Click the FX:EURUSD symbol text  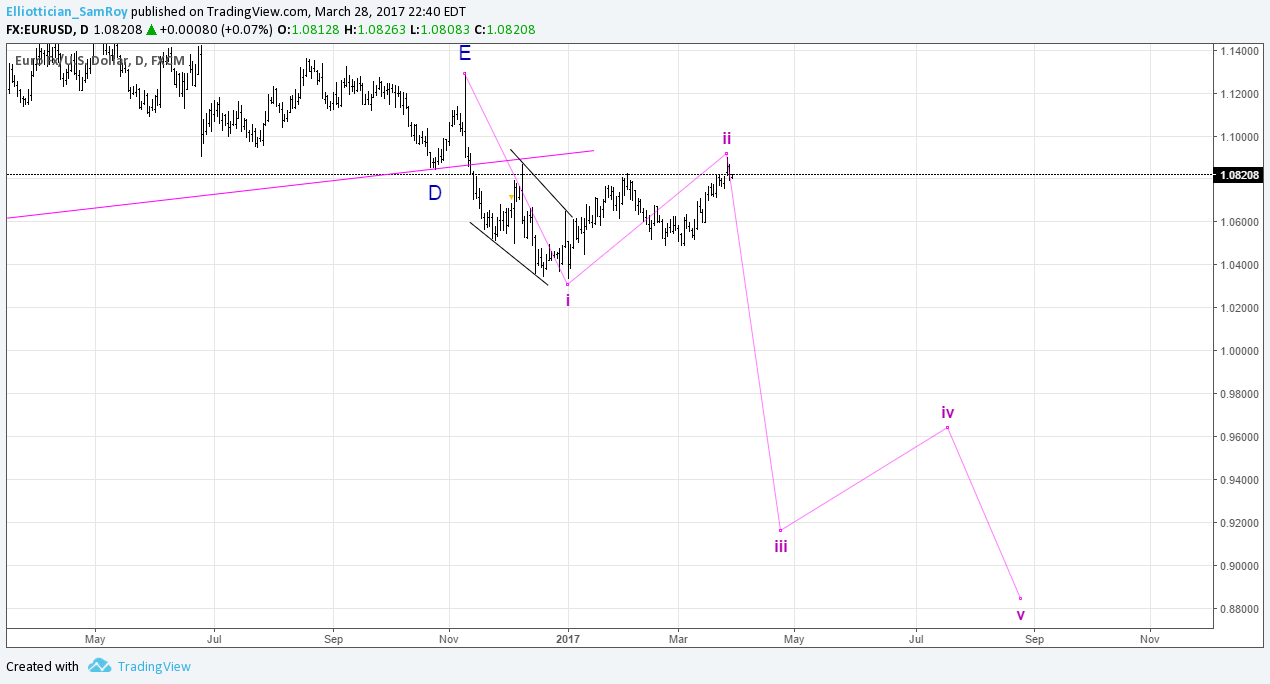40,30
